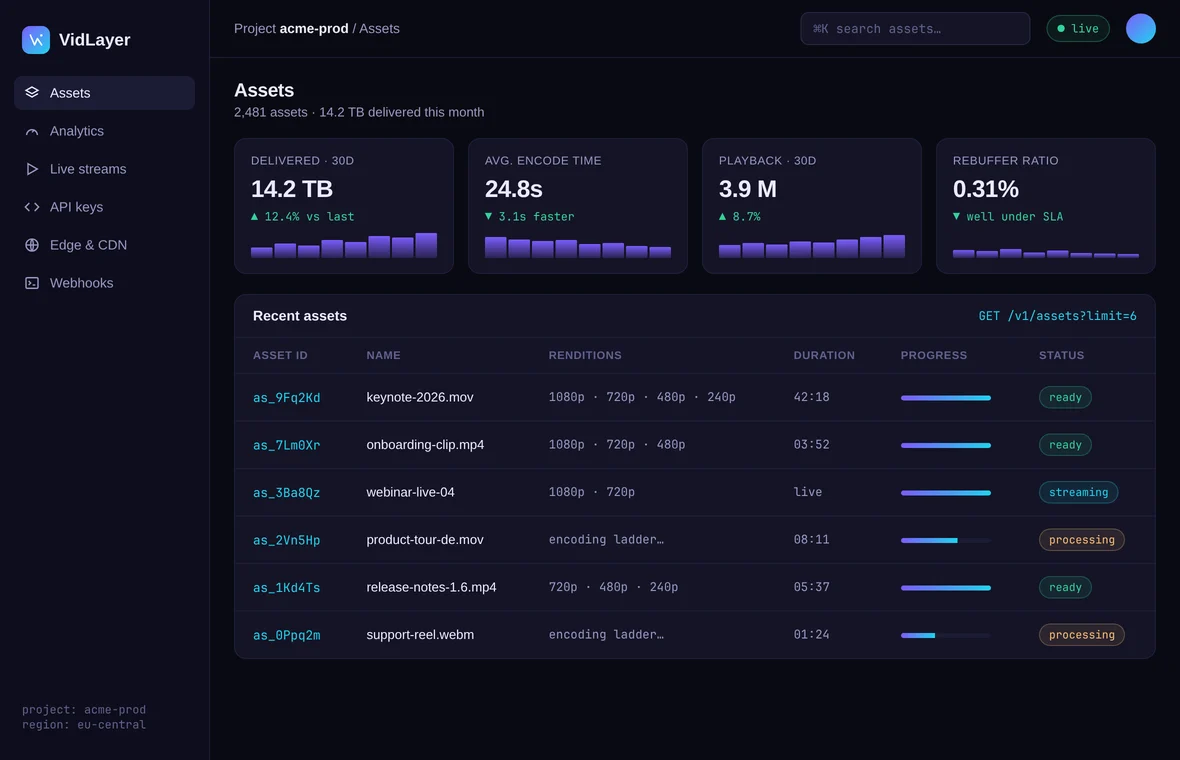
Task: Click the Delivered 30D stat card
Action: pyautogui.click(x=344, y=205)
